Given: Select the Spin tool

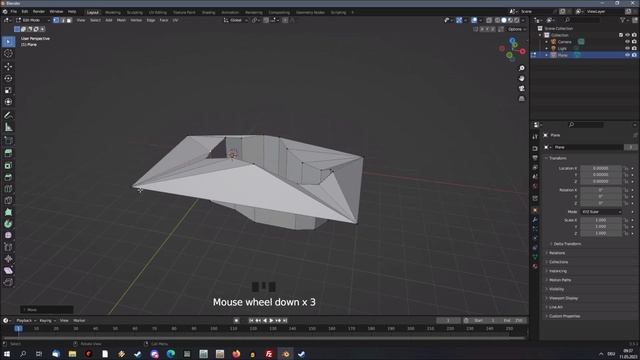Looking at the screenshot, I should [8, 224].
